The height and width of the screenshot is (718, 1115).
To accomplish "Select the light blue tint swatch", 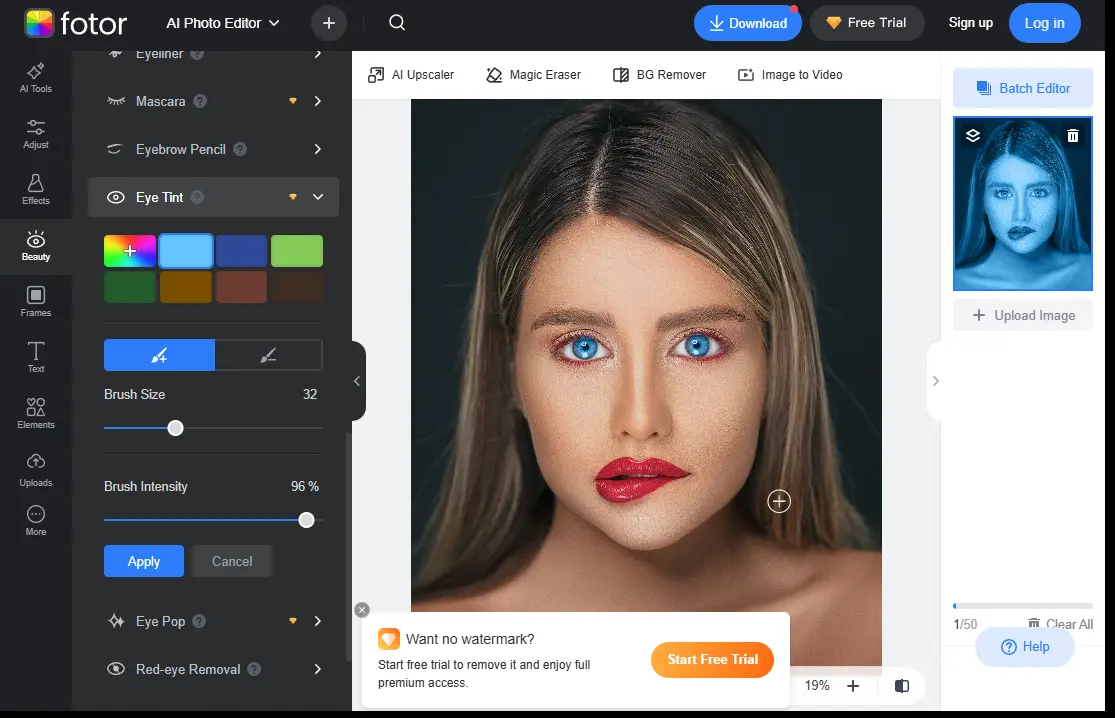I will 186,251.
